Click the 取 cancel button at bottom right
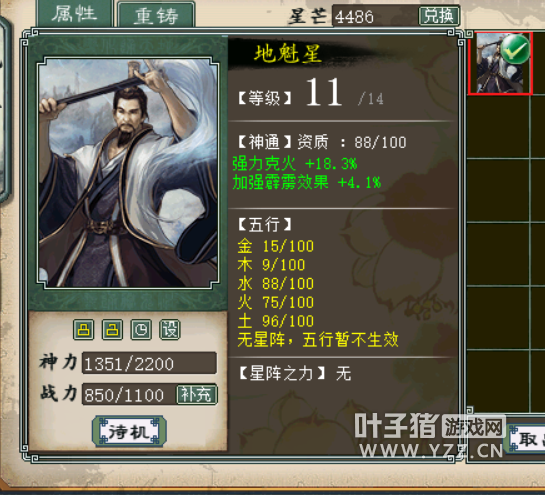 (526, 439)
